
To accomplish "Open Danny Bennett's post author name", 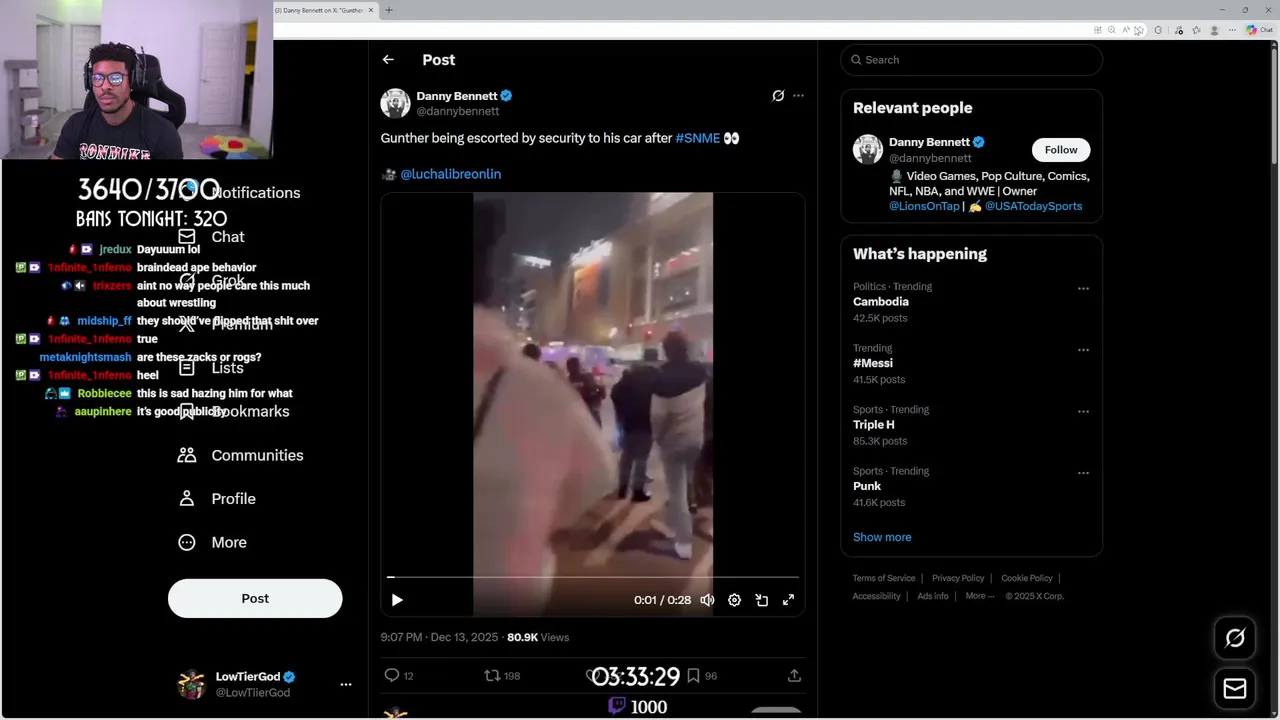I will tap(457, 96).
